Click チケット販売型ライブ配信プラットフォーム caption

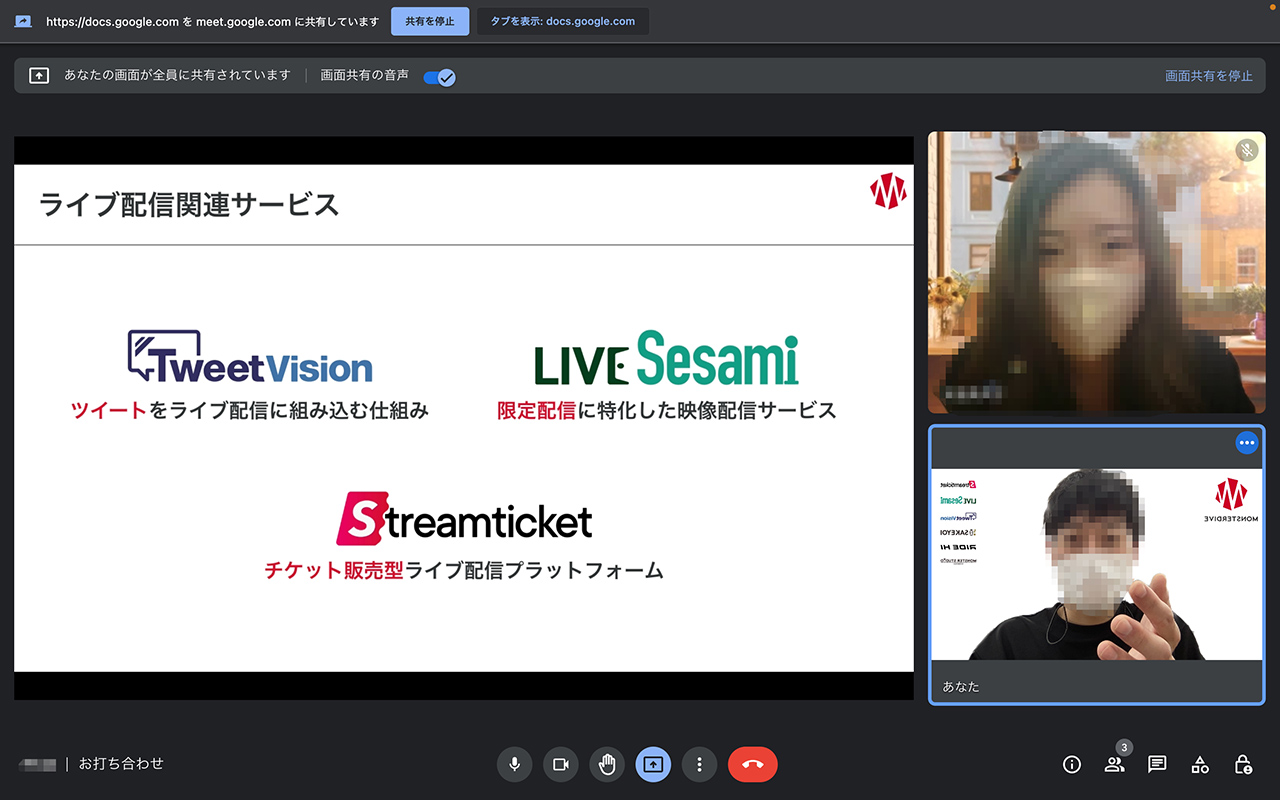[x=464, y=571]
